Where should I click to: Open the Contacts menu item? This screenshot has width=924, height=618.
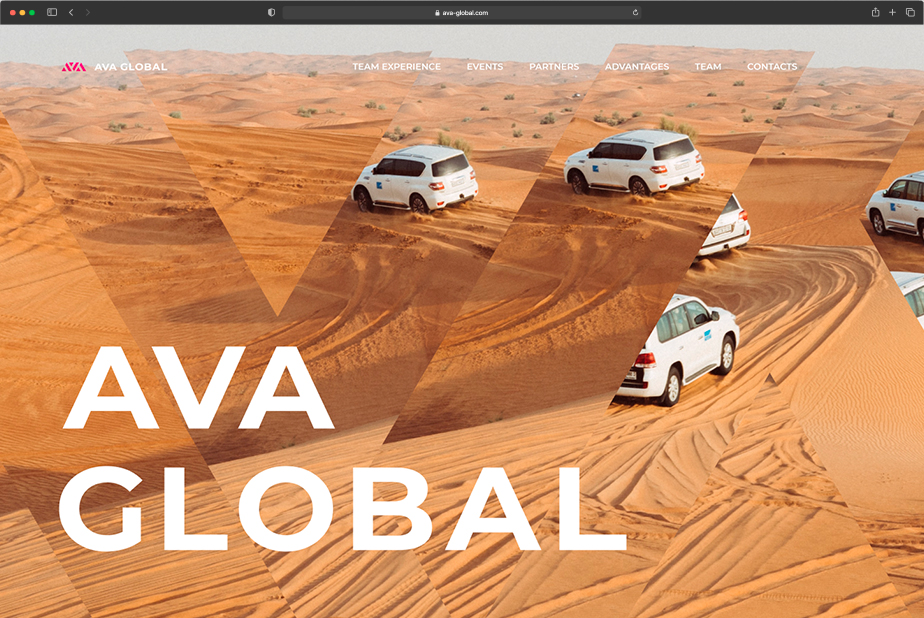(x=772, y=67)
